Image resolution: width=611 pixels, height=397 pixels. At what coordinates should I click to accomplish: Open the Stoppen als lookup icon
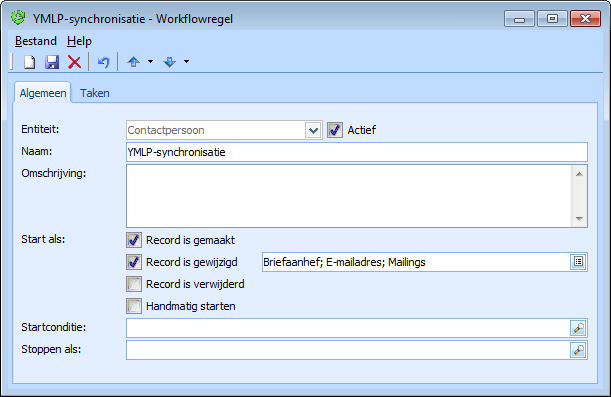point(578,350)
